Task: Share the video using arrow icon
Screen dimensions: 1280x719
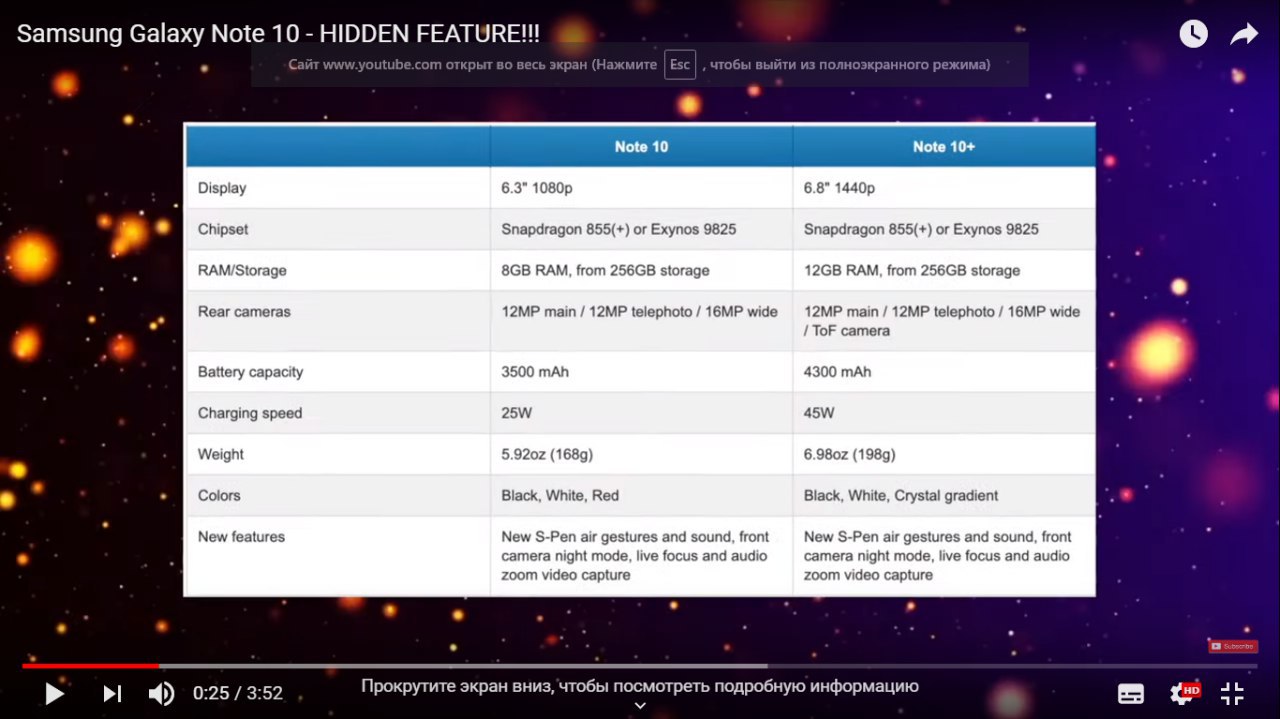Action: pos(1243,35)
